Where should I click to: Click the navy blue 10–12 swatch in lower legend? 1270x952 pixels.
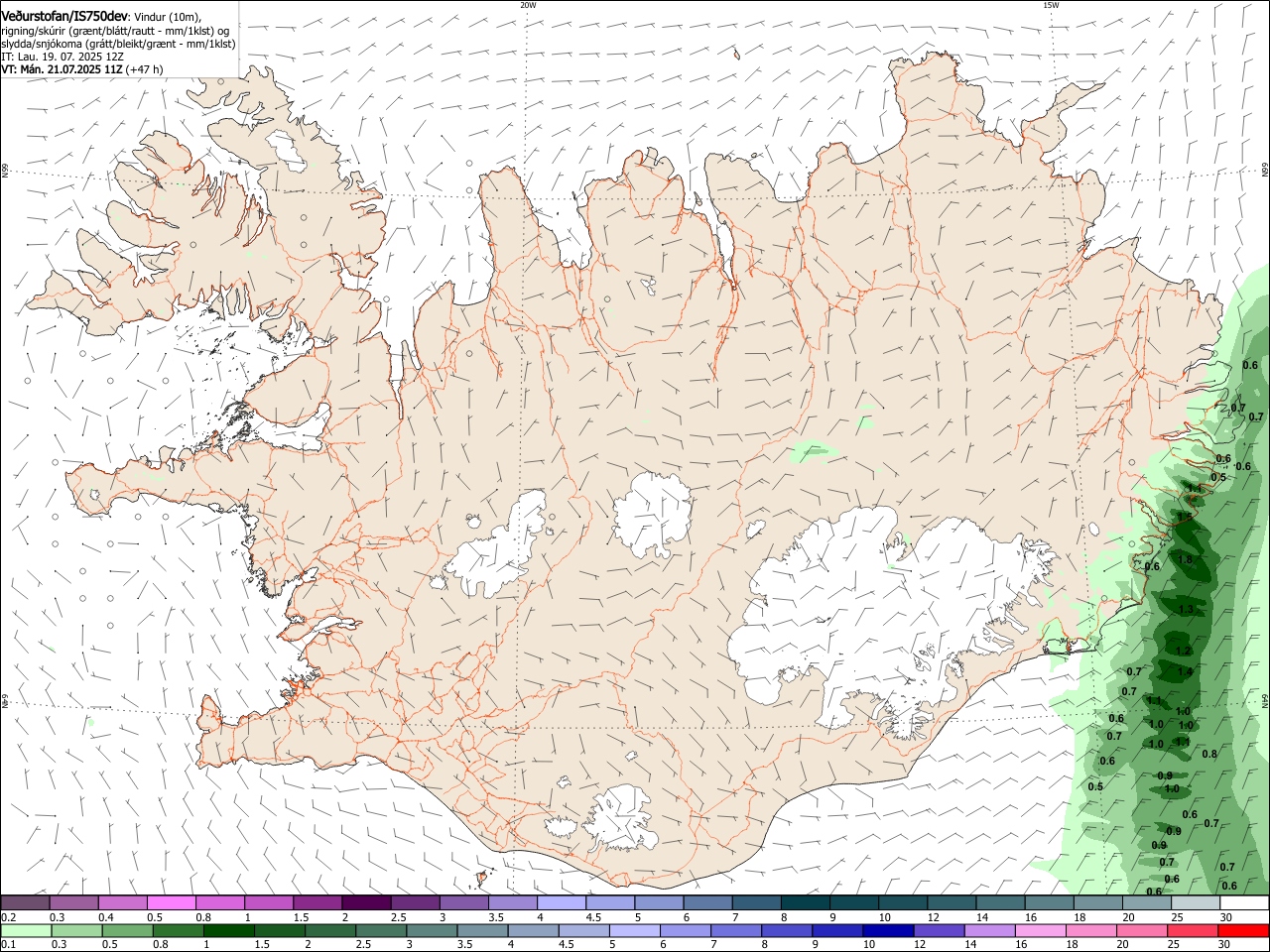[887, 931]
